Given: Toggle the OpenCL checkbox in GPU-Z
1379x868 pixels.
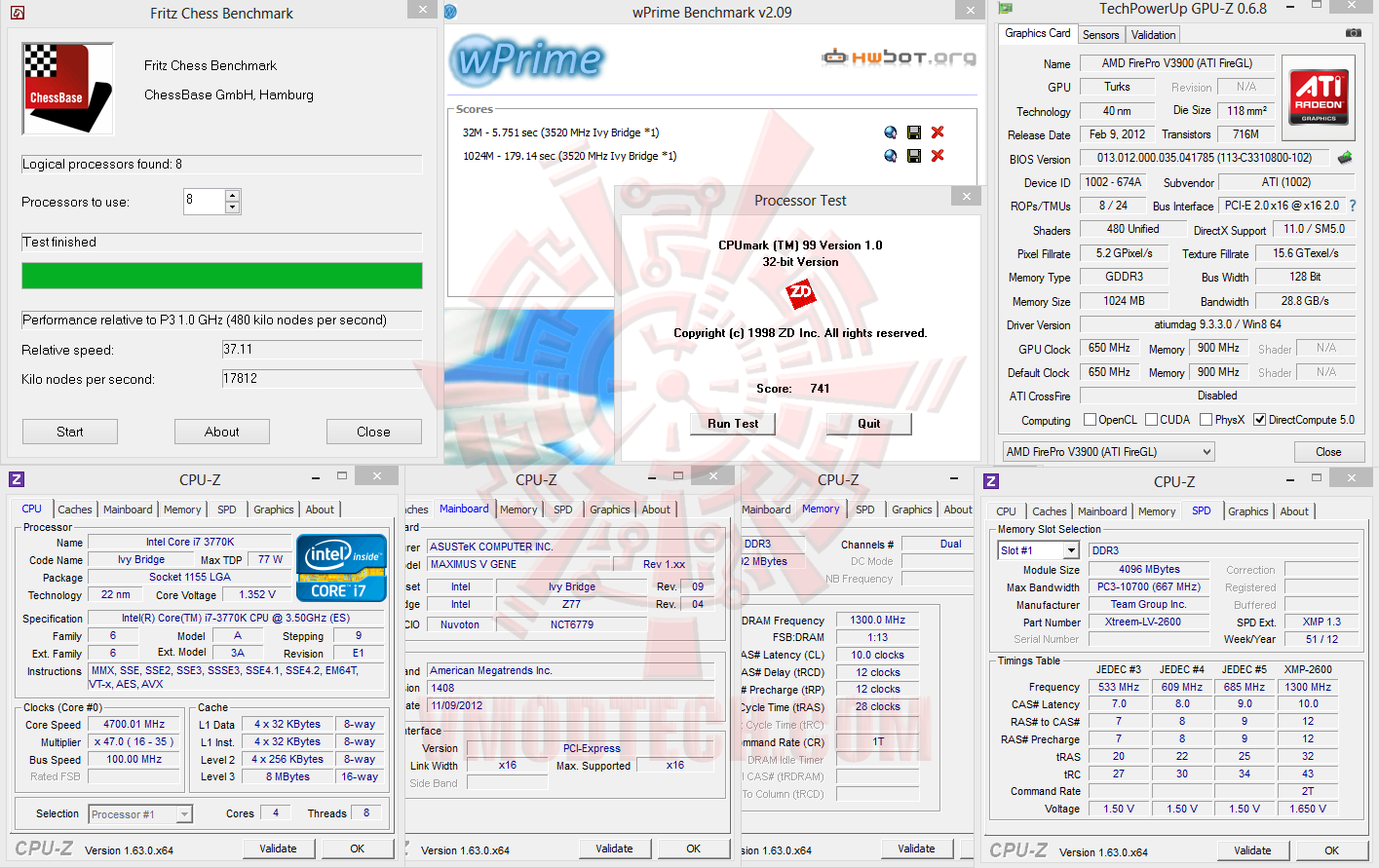Looking at the screenshot, I should 1090,420.
